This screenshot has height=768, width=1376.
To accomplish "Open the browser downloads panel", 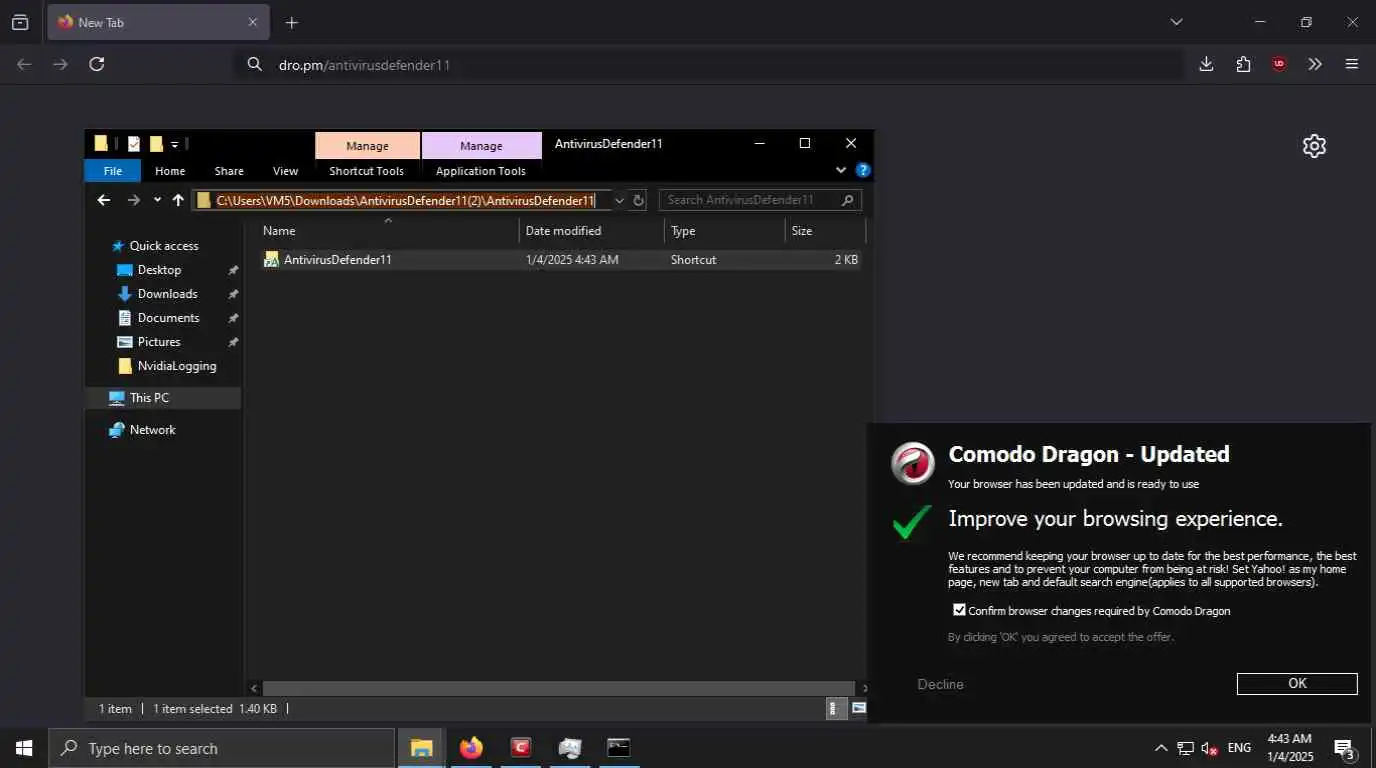I will pos(1206,64).
